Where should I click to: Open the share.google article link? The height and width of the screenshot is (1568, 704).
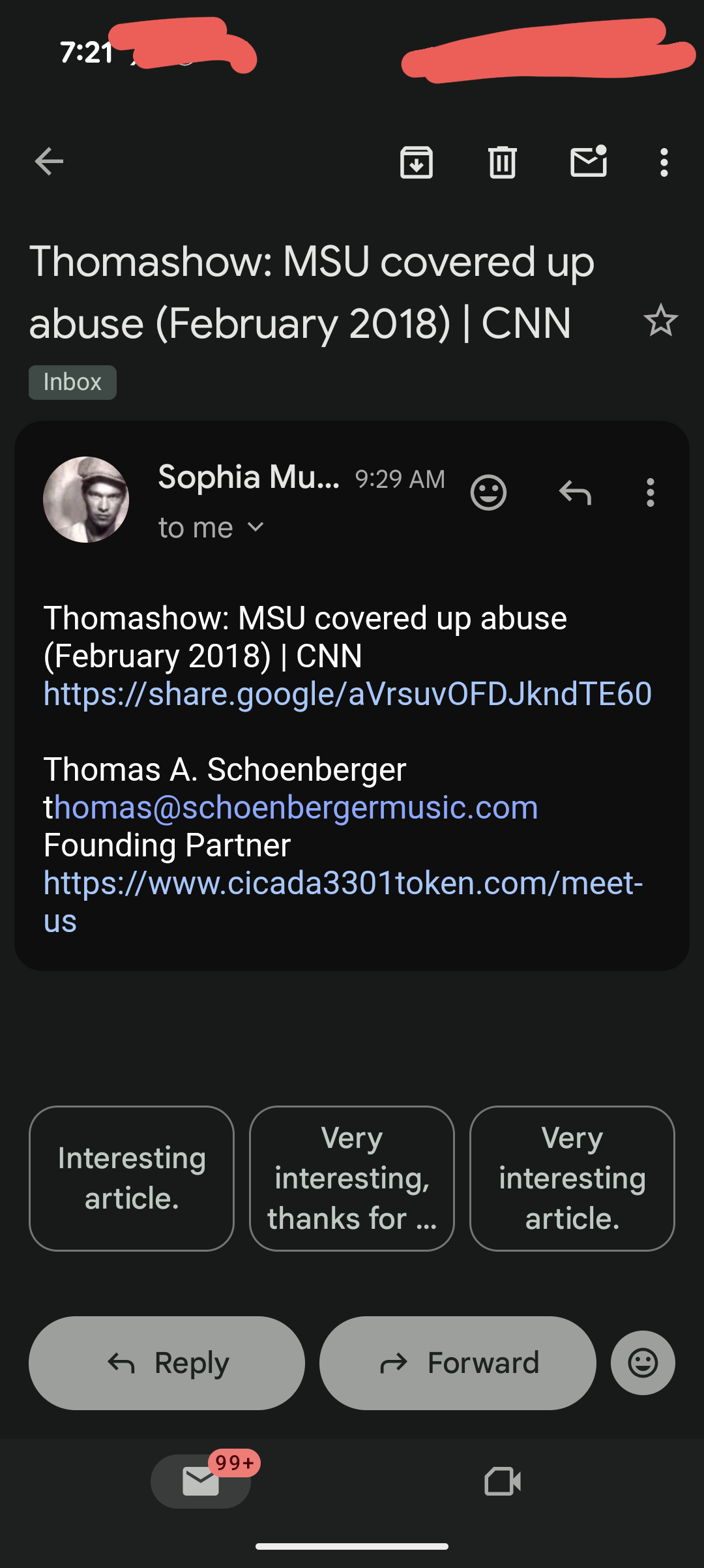pyautogui.click(x=347, y=693)
